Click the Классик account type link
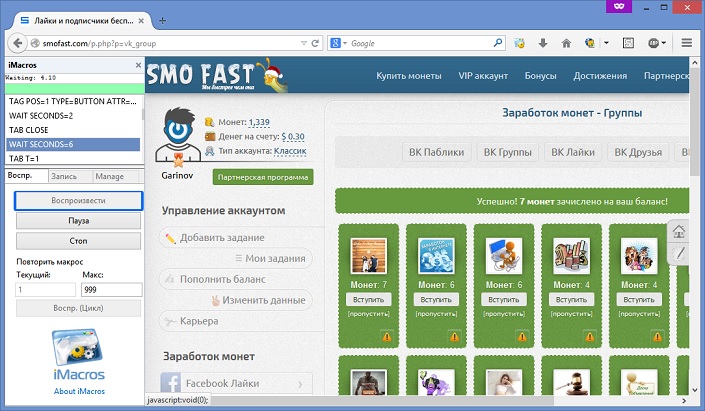The width and height of the screenshot is (705, 411). [290, 151]
